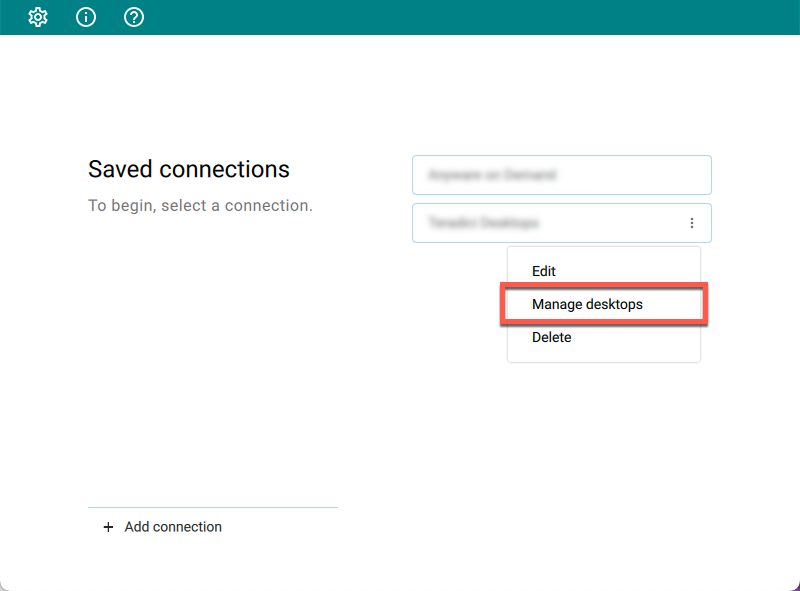Click the information circle icon
Image resolution: width=800 pixels, height=591 pixels.
(86, 17)
